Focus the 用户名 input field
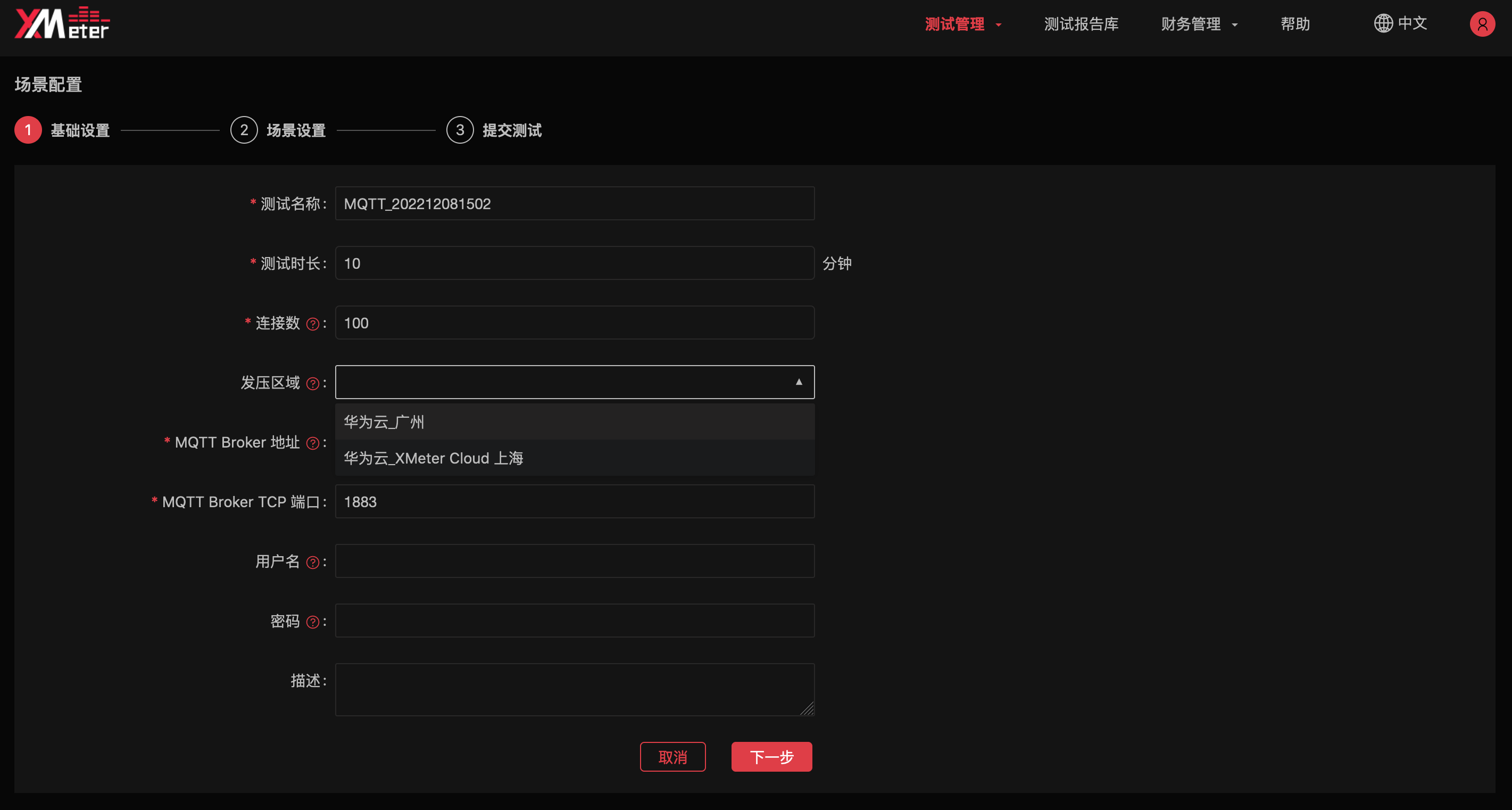This screenshot has height=810, width=1512. [575, 561]
